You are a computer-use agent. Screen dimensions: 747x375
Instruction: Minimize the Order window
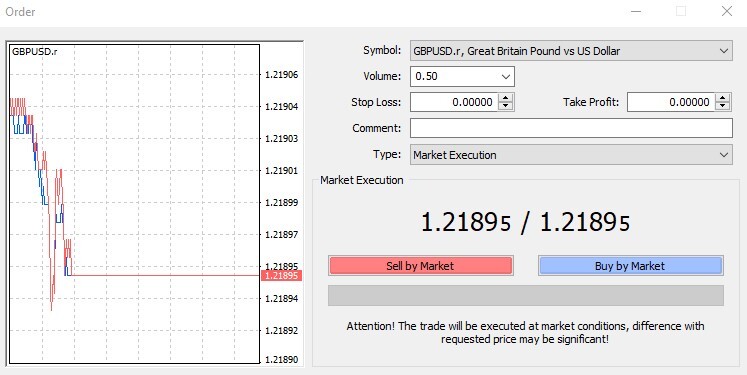[636, 11]
